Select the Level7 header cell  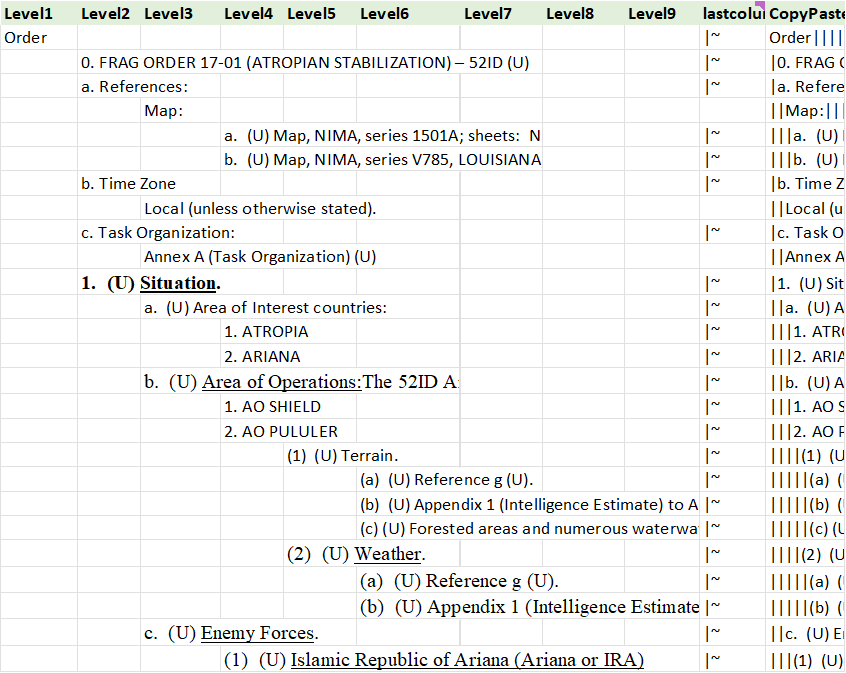click(501, 13)
